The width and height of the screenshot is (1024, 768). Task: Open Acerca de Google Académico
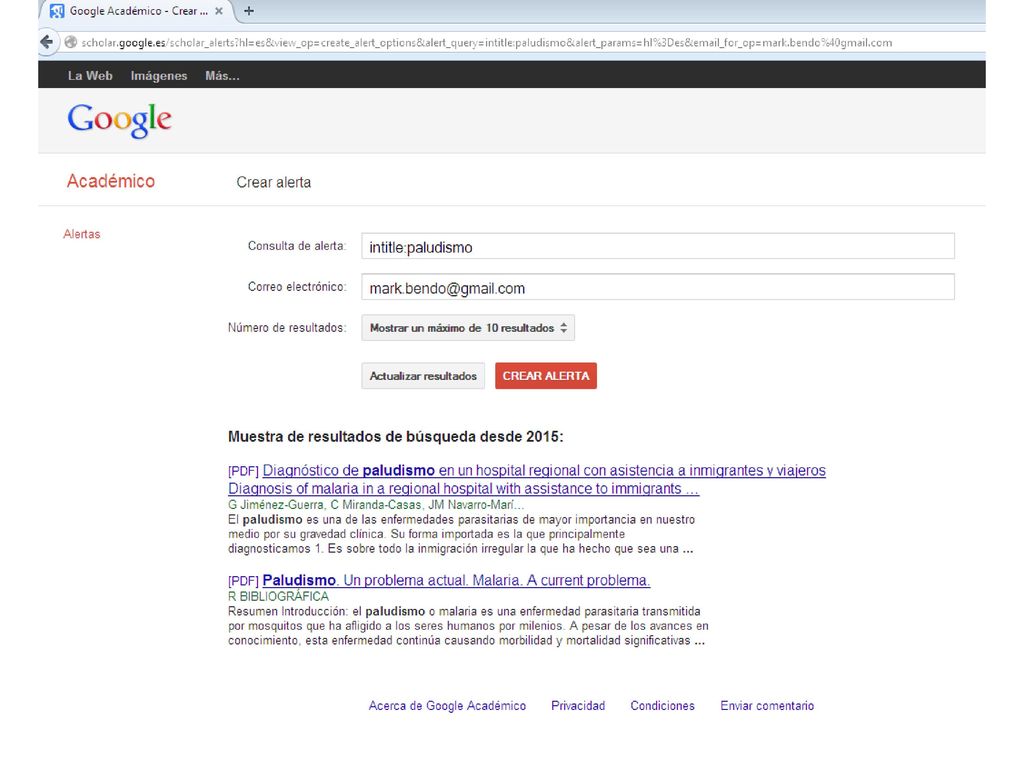point(447,706)
